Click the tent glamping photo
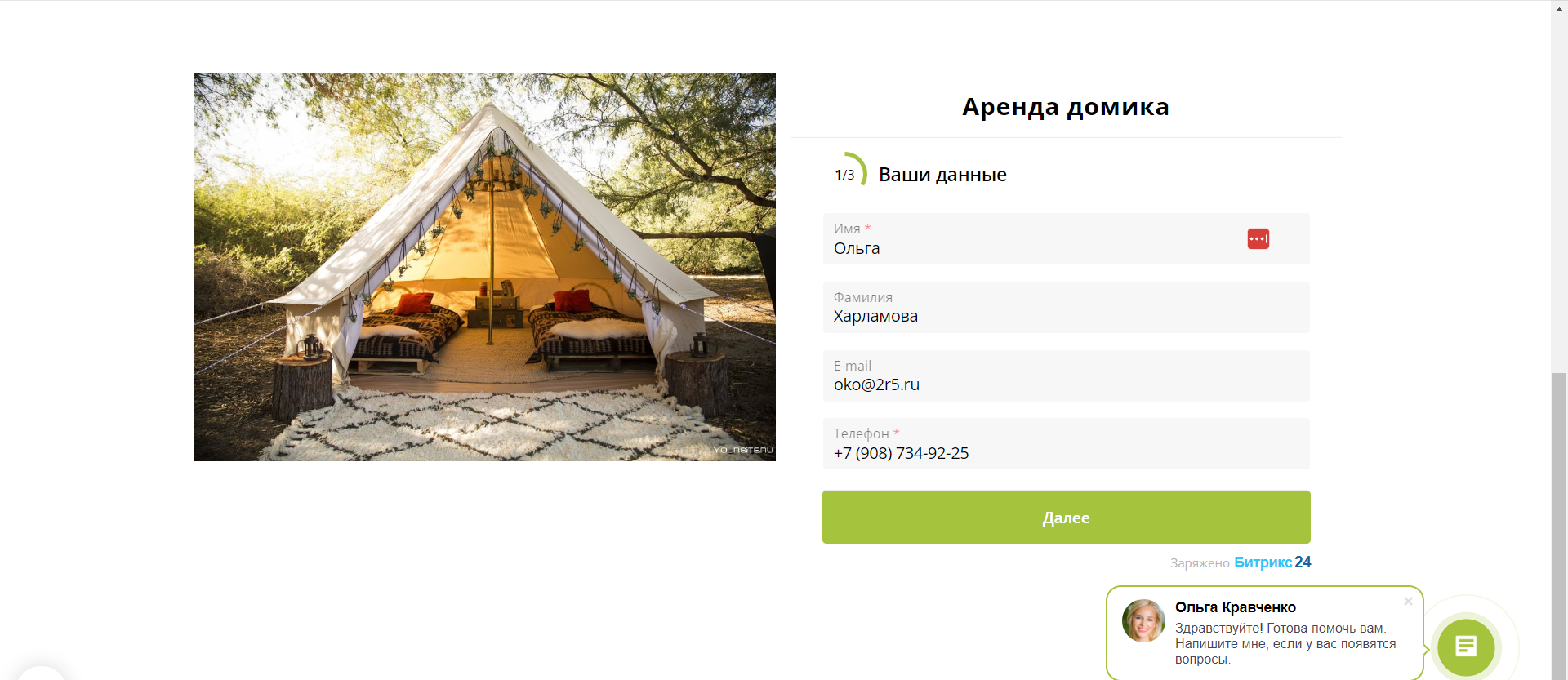This screenshot has width=1568, height=680. [484, 267]
